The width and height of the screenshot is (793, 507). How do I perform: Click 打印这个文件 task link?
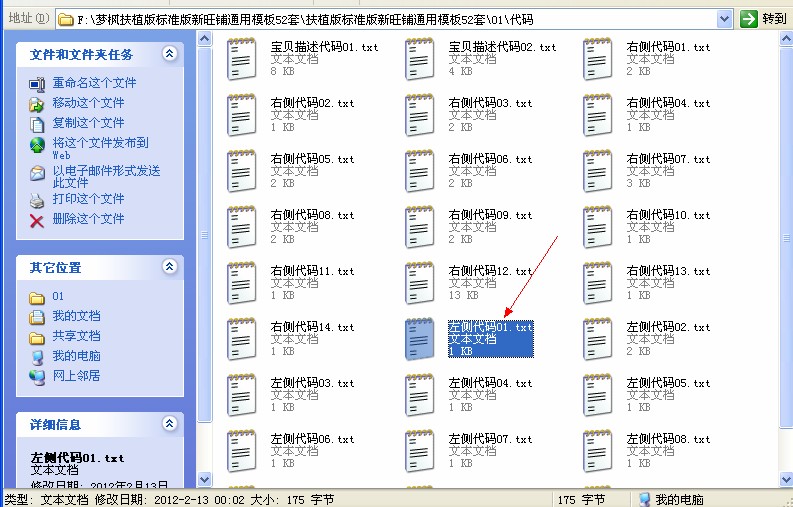[89, 198]
